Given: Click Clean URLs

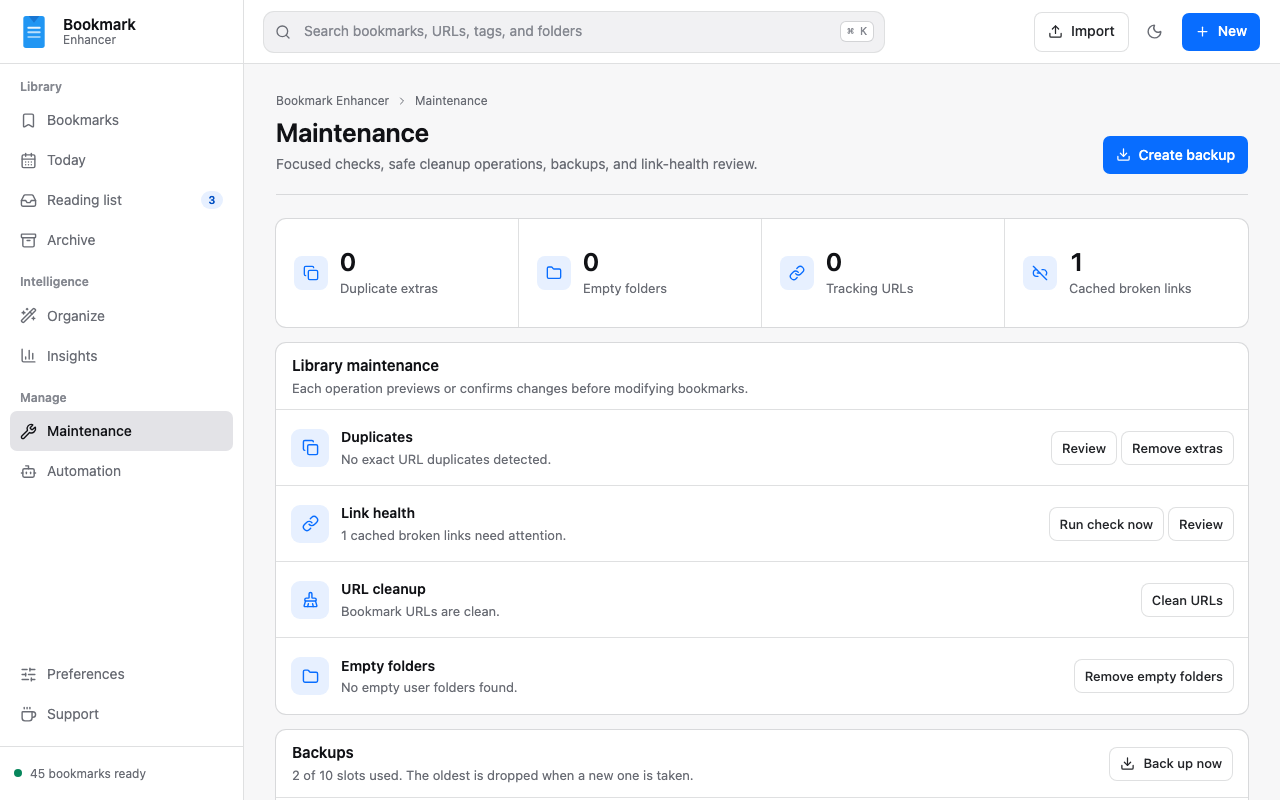Looking at the screenshot, I should click(1187, 600).
